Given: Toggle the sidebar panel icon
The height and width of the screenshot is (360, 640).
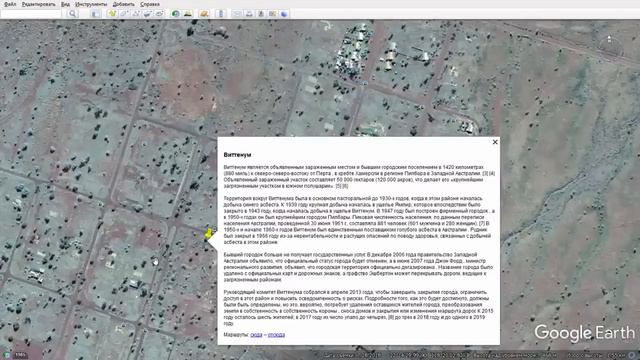Looking at the screenshot, I should click(x=96, y=13).
